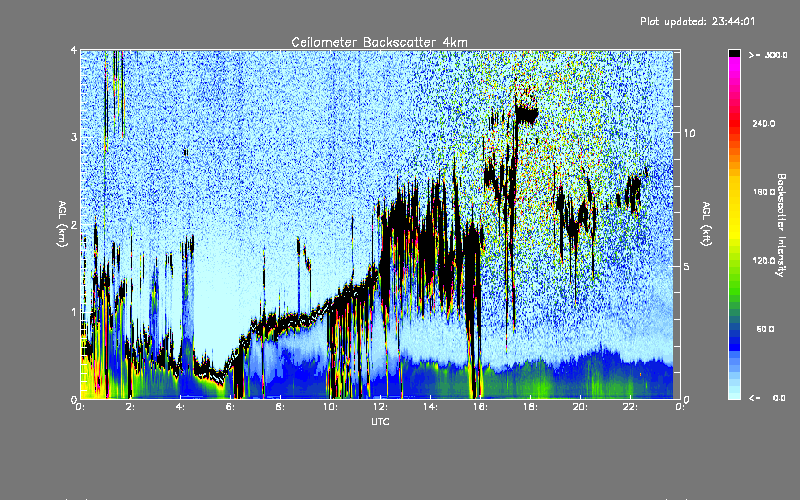
Task: Click the 'Ceilometer Backscatter 4km' plot title
Action: (379, 42)
